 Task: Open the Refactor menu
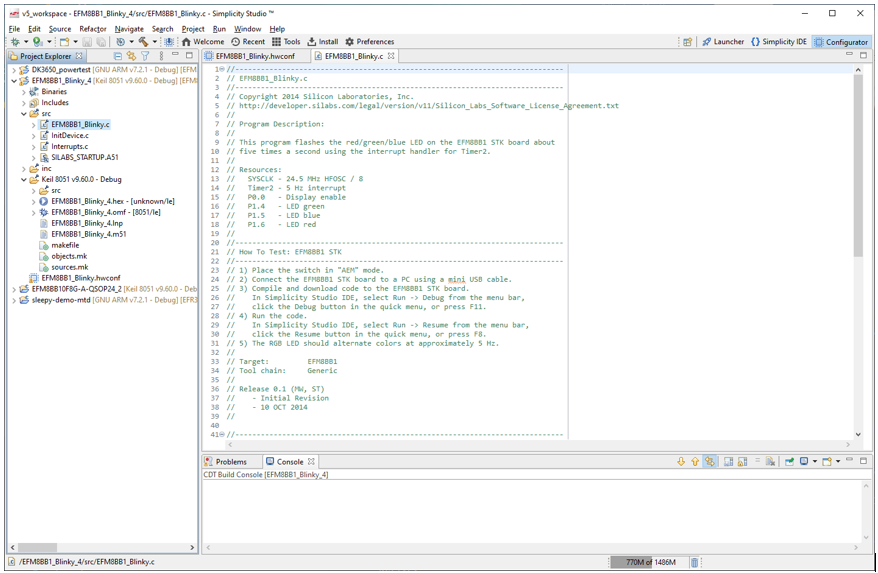[x=93, y=29]
